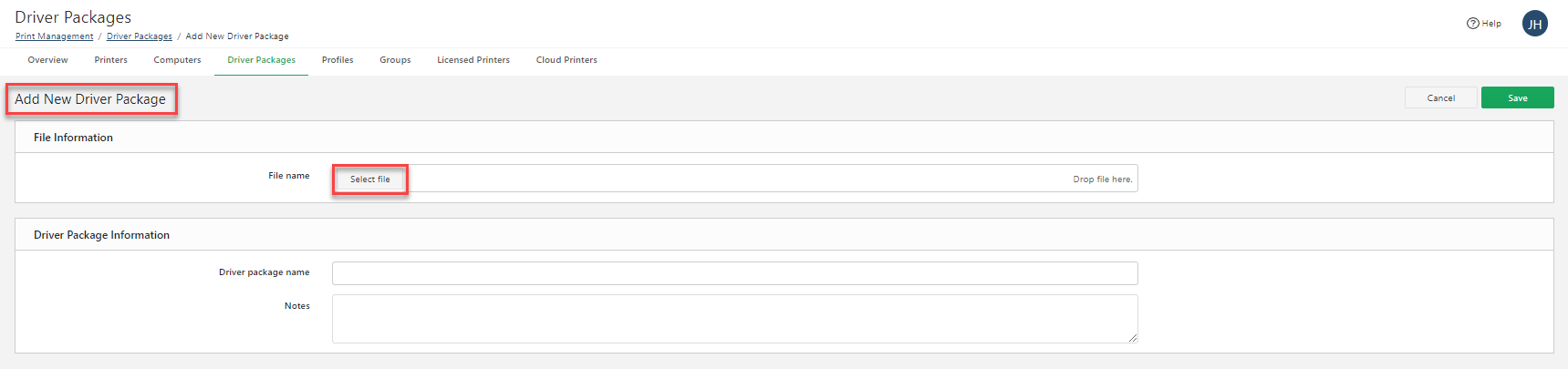Cancel adding the driver package
This screenshot has height=369, width=1568.
[1440, 97]
